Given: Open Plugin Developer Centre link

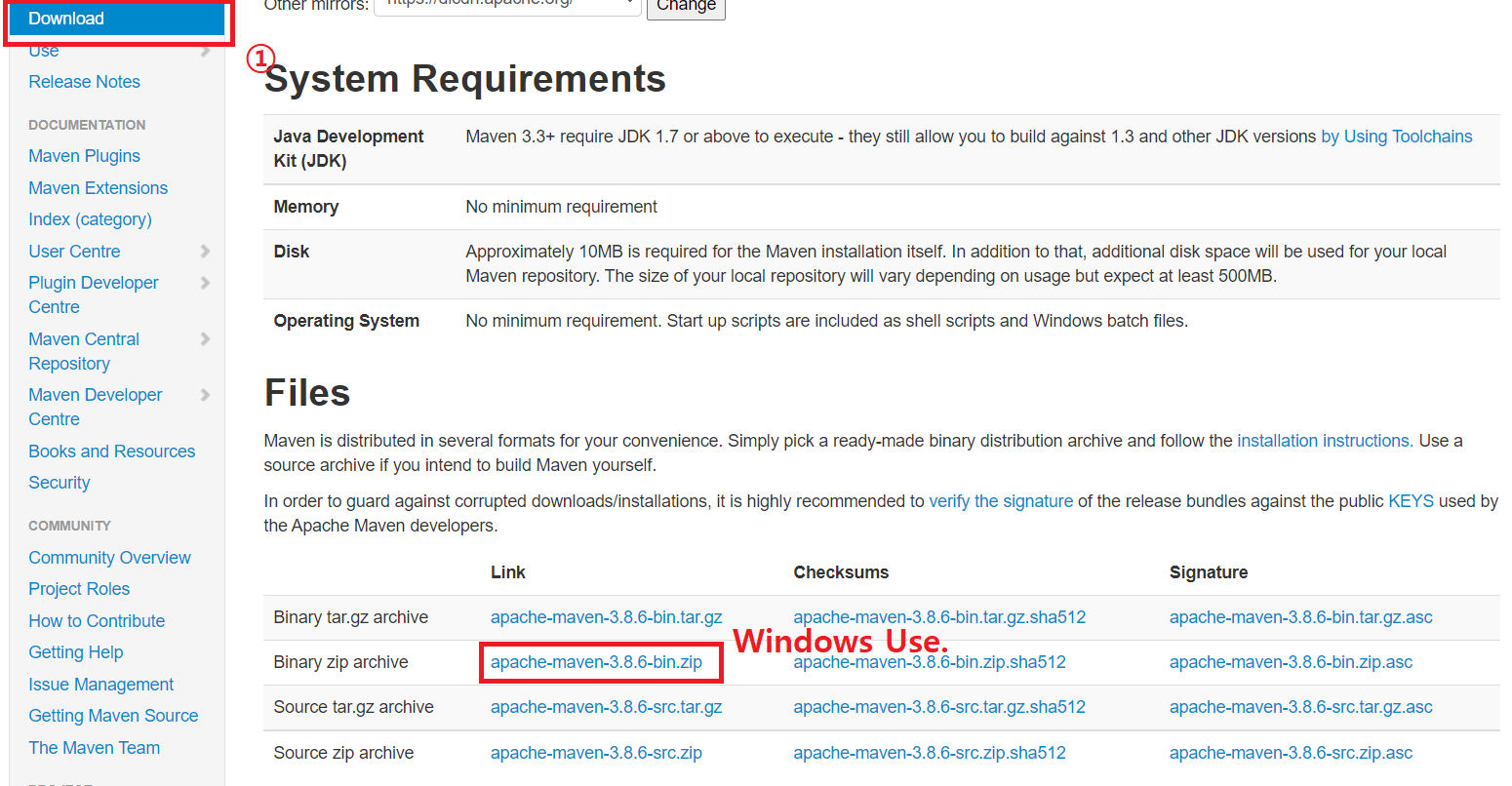Looking at the screenshot, I should pos(94,295).
